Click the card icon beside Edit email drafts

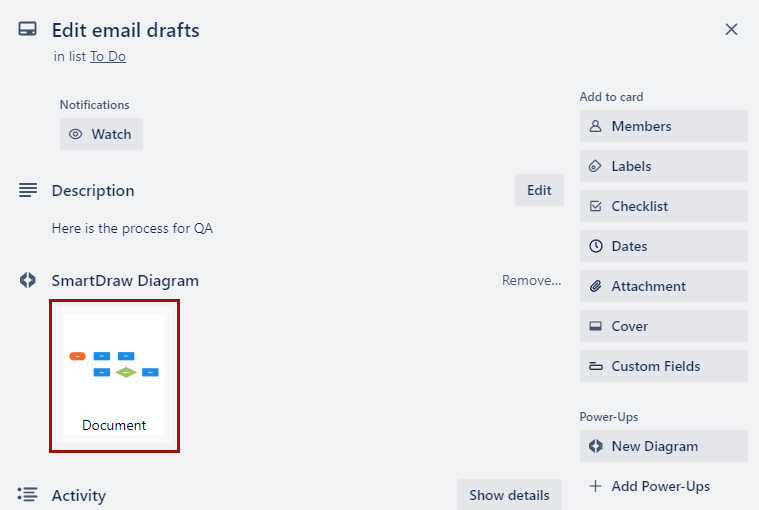pyautogui.click(x=28, y=29)
